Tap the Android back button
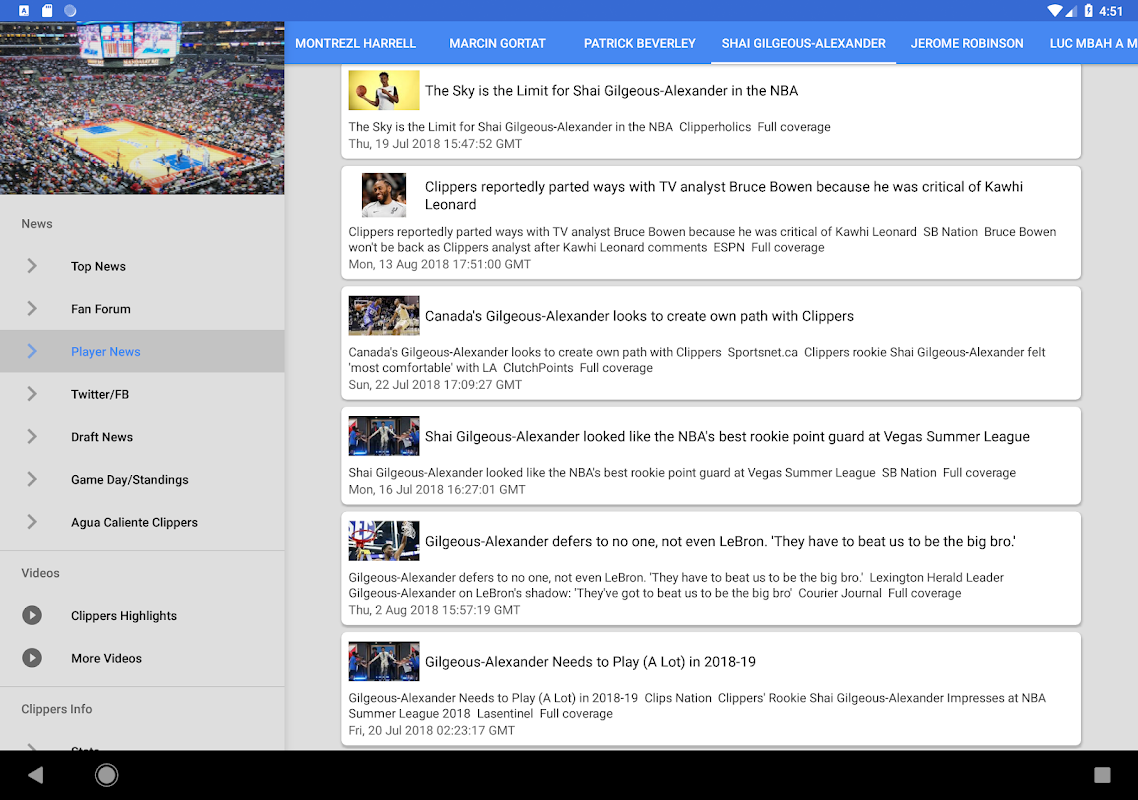Image resolution: width=1138 pixels, height=800 pixels. pyautogui.click(x=36, y=775)
